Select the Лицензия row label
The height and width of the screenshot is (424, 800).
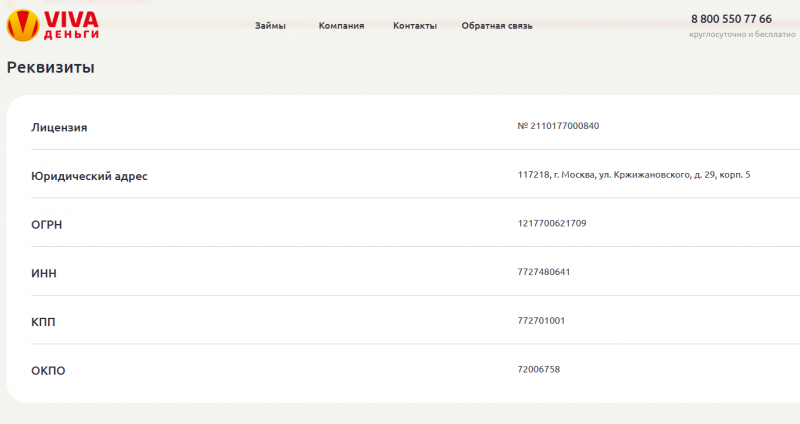pos(59,127)
